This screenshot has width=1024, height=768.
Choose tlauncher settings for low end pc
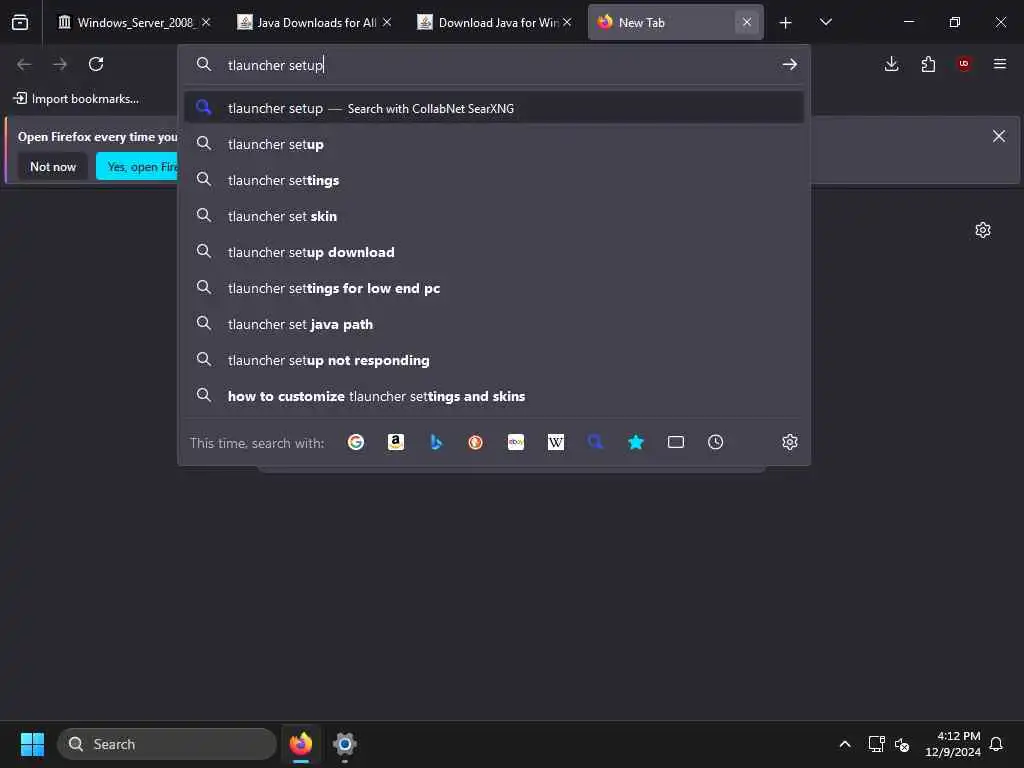494,288
